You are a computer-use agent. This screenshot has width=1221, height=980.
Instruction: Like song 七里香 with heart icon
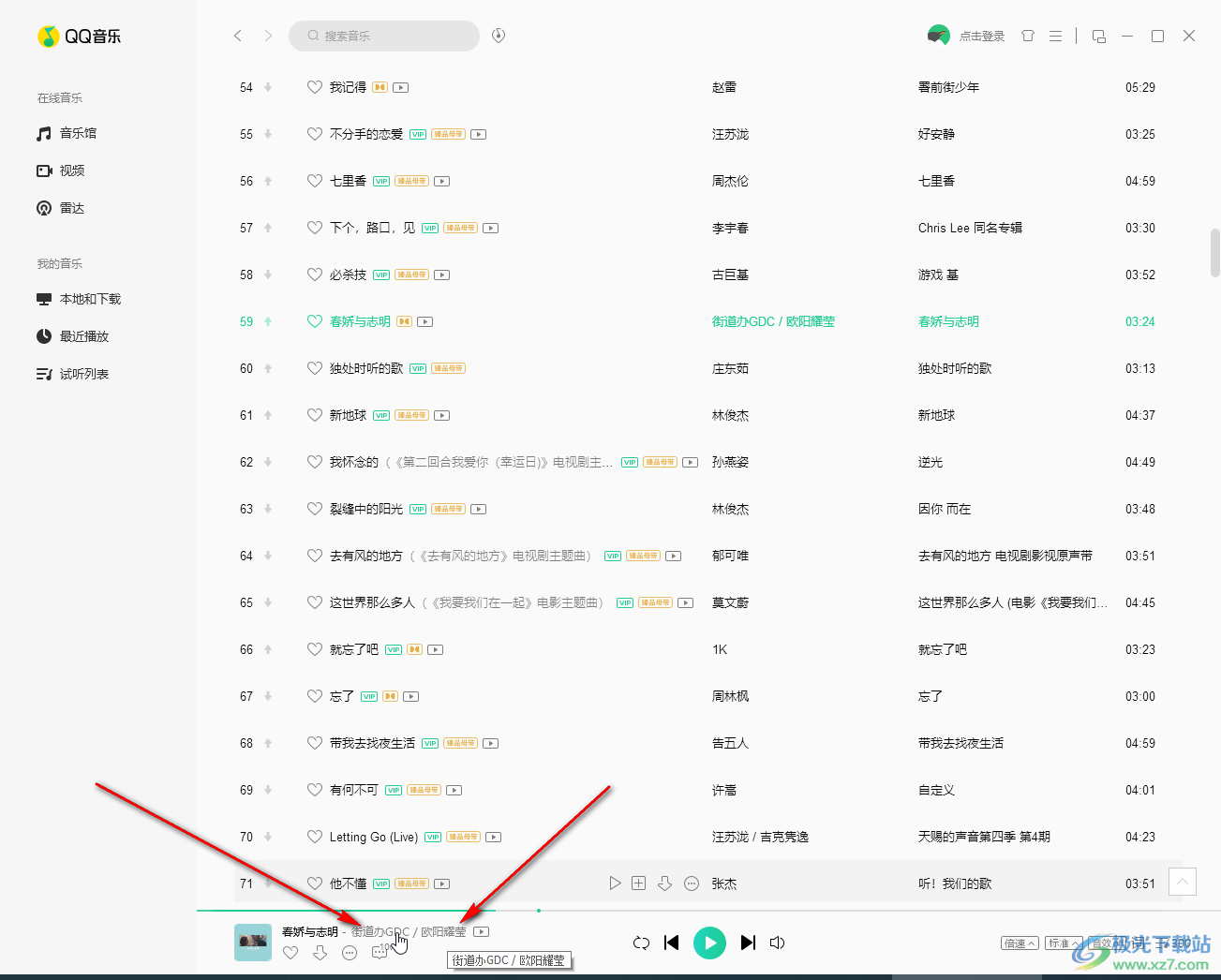[x=315, y=181]
